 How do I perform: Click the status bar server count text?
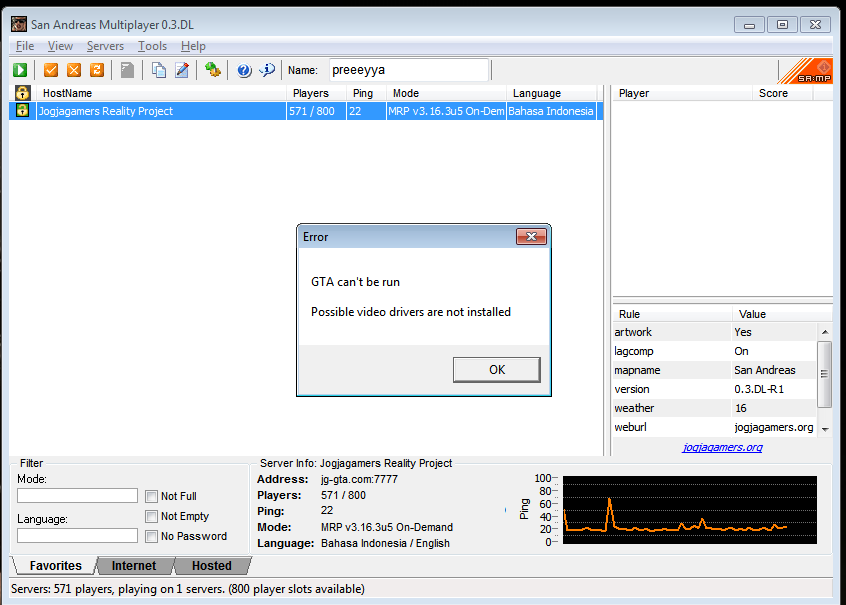pyautogui.click(x=188, y=589)
